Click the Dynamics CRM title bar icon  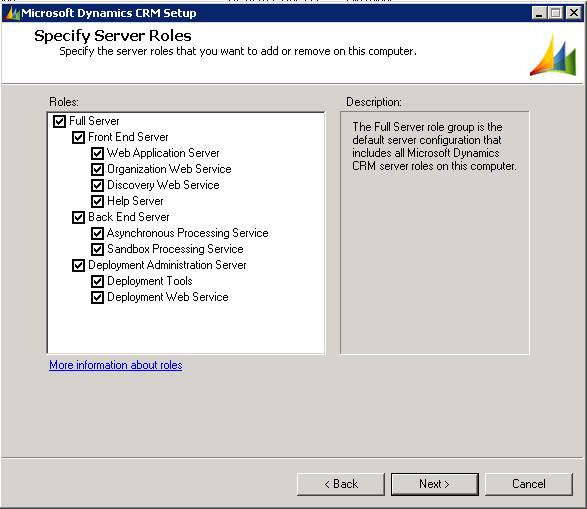[x=13, y=13]
